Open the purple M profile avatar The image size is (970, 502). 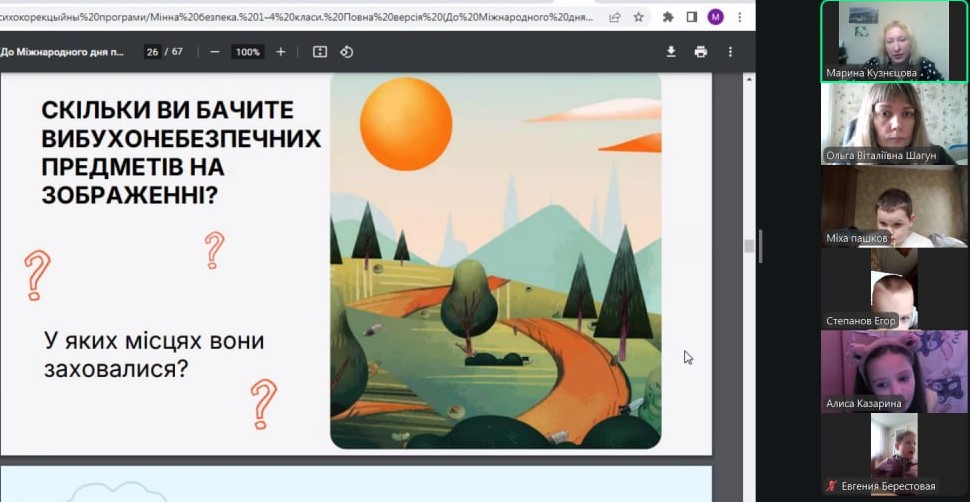(715, 17)
